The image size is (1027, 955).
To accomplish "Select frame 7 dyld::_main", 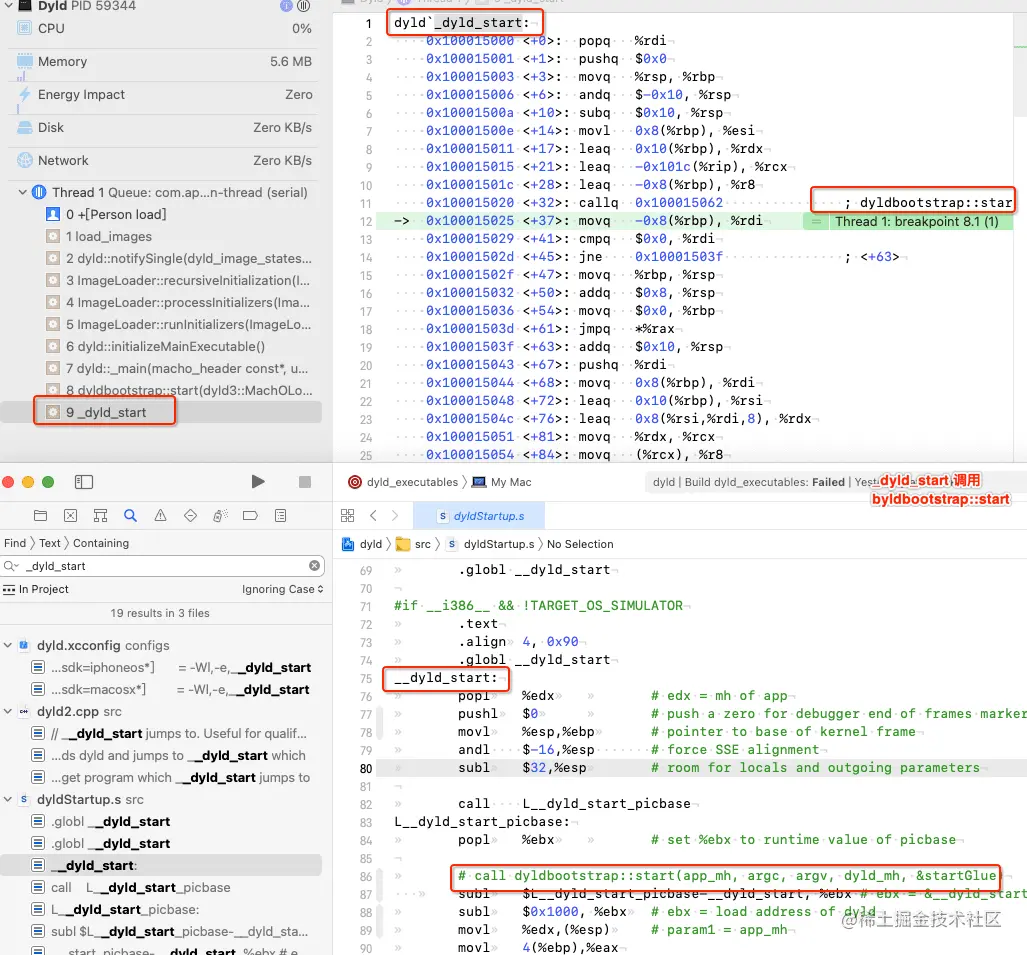I will [x=177, y=369].
